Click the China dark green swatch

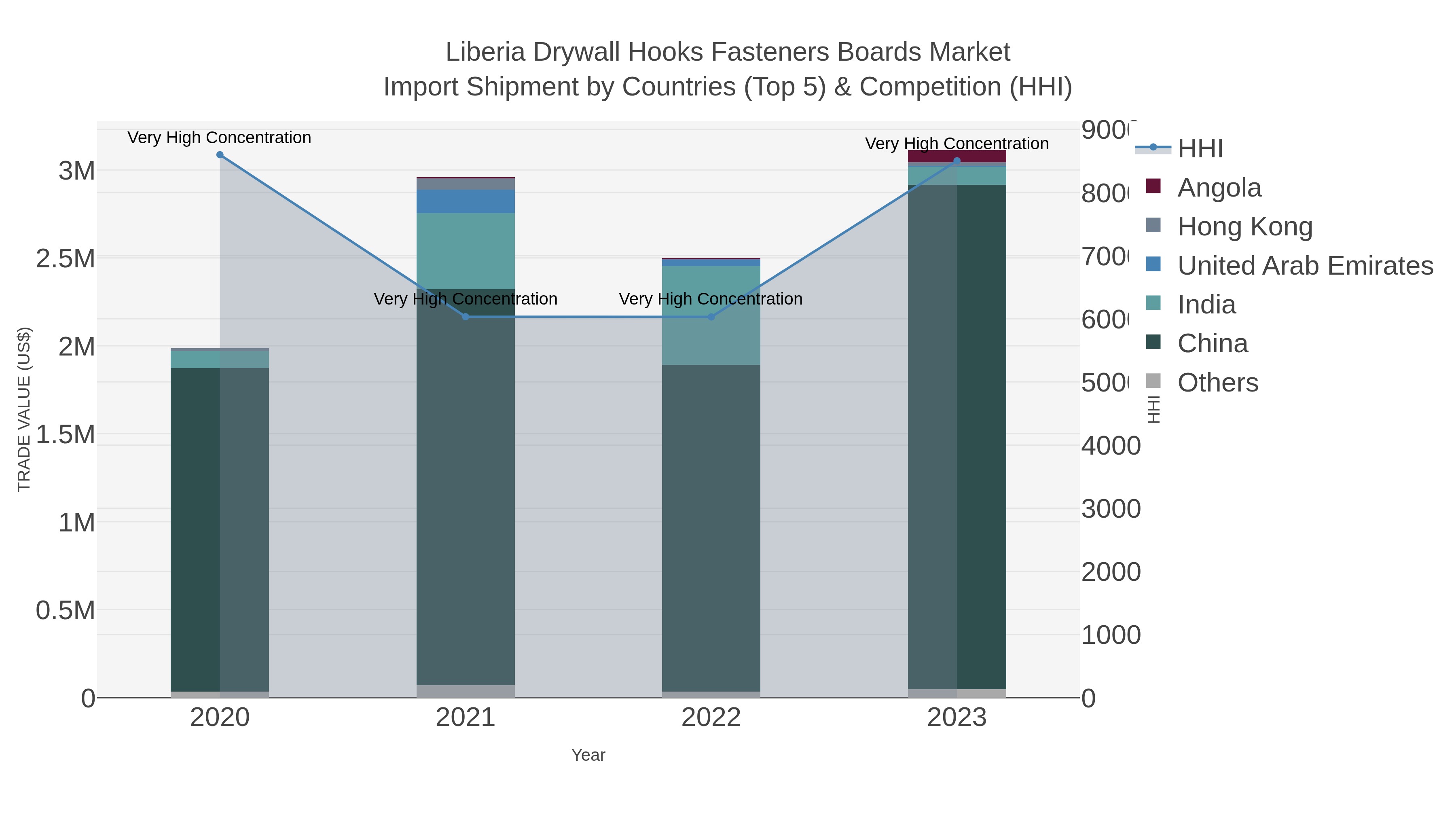point(1153,342)
